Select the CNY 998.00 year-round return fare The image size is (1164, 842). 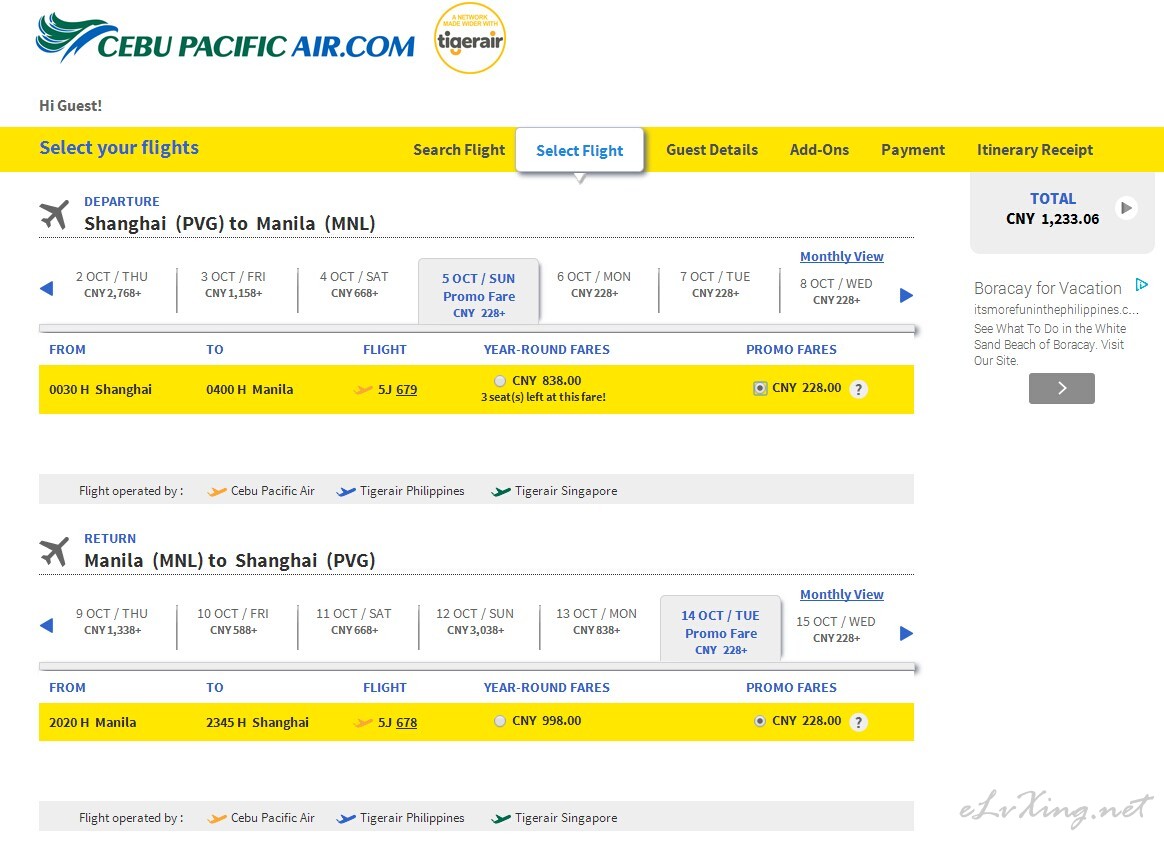(x=500, y=721)
